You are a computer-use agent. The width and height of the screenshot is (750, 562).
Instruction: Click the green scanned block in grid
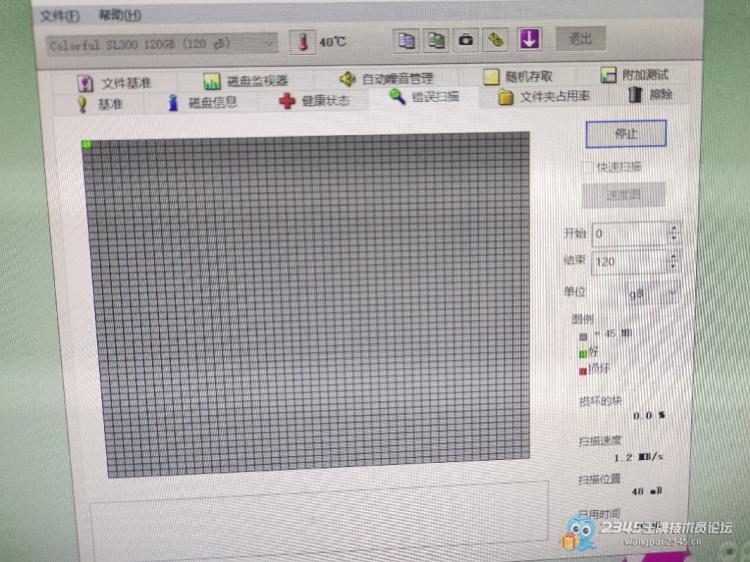coord(87,144)
